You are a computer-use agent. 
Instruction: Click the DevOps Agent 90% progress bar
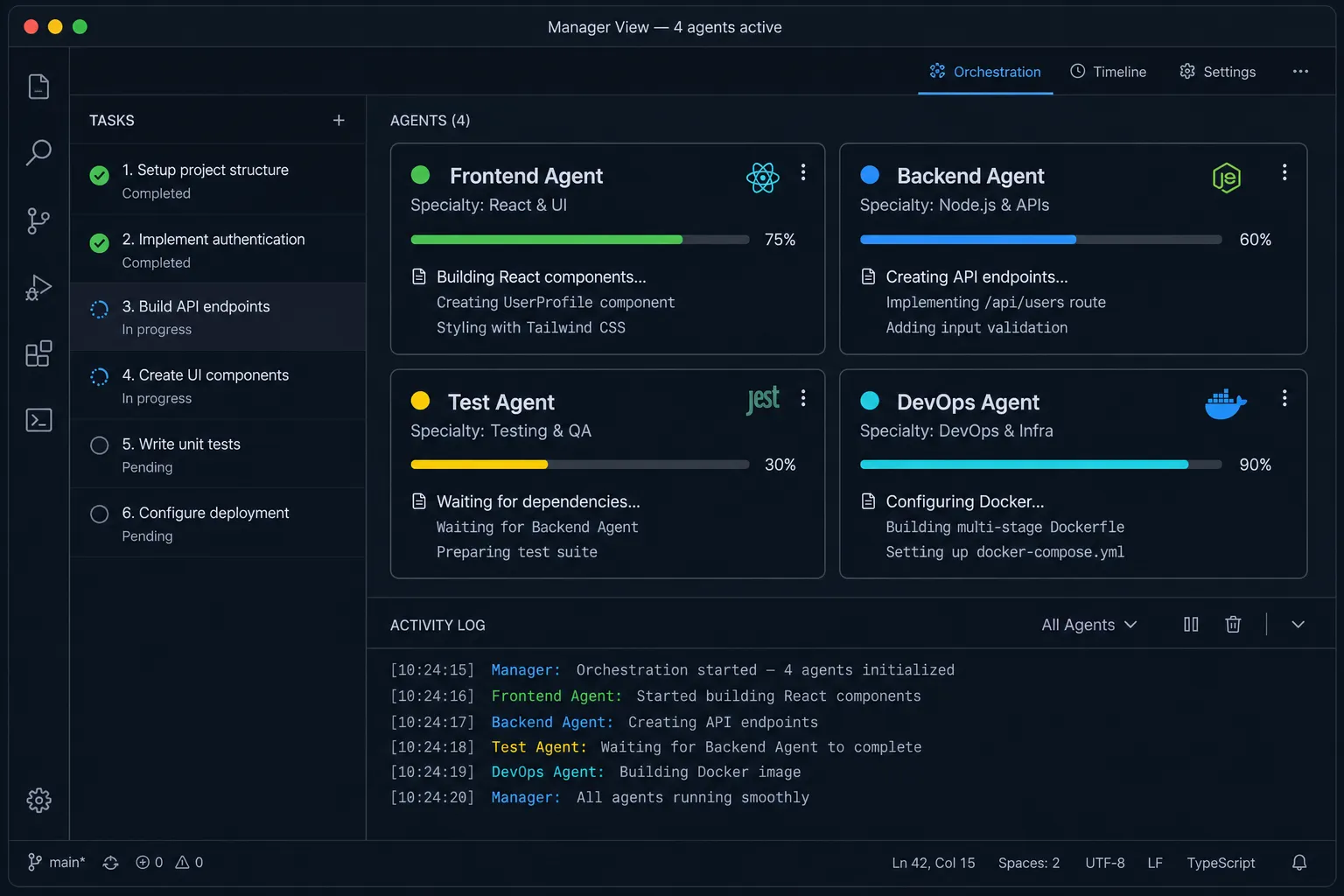tap(1040, 465)
